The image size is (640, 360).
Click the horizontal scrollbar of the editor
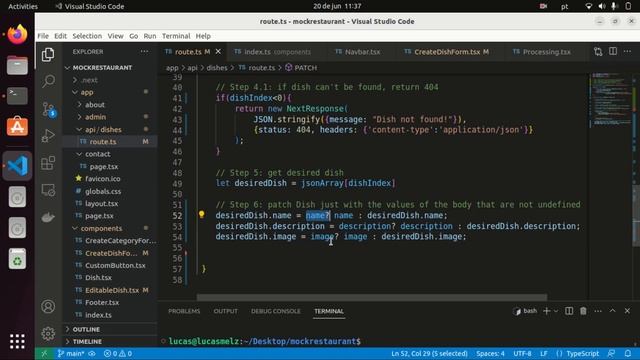click(x=371, y=297)
